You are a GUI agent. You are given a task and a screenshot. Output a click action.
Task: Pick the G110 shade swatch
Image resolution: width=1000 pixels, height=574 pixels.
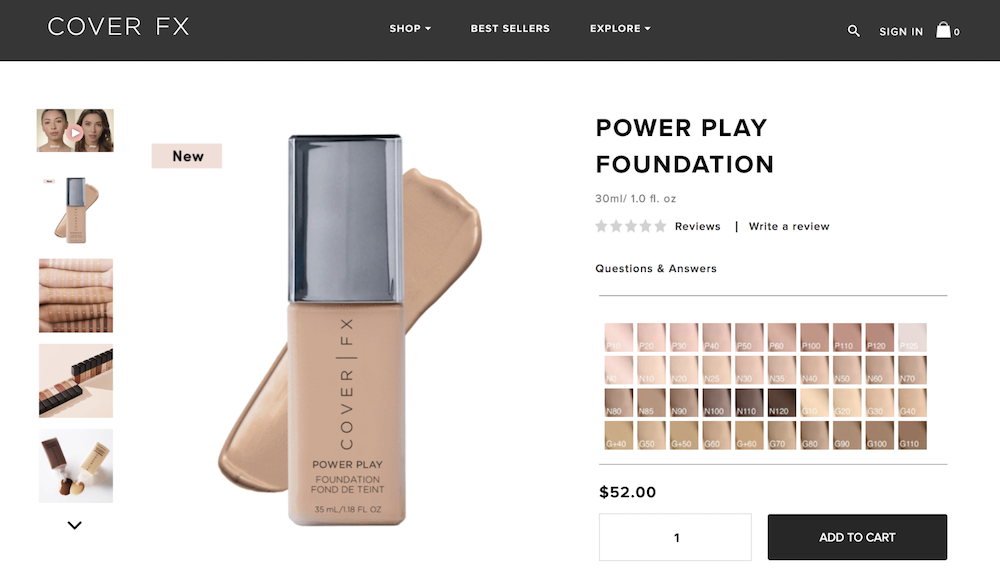(912, 435)
